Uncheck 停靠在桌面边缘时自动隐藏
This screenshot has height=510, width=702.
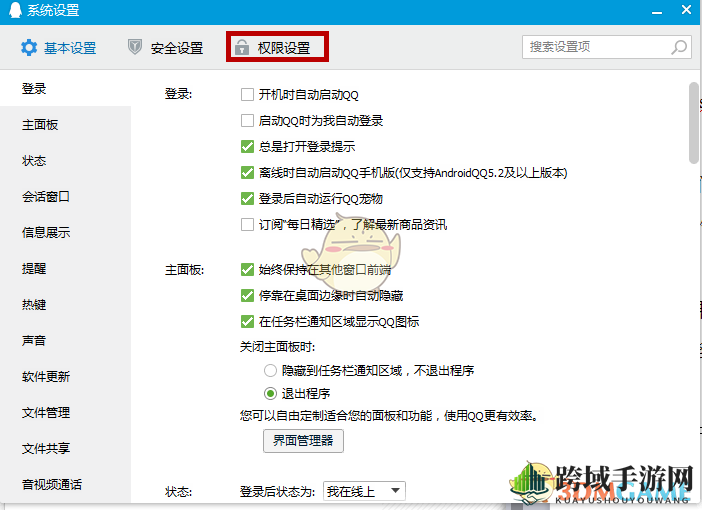247,296
